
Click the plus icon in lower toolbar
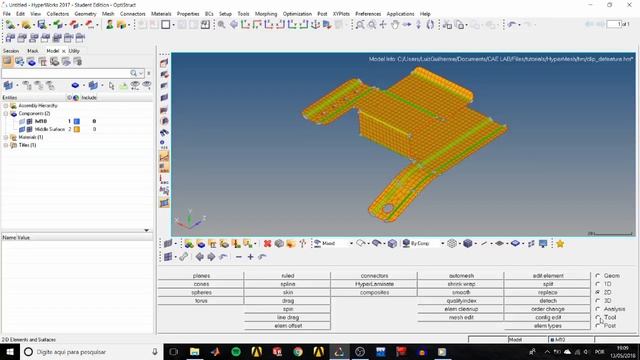(x=250, y=257)
